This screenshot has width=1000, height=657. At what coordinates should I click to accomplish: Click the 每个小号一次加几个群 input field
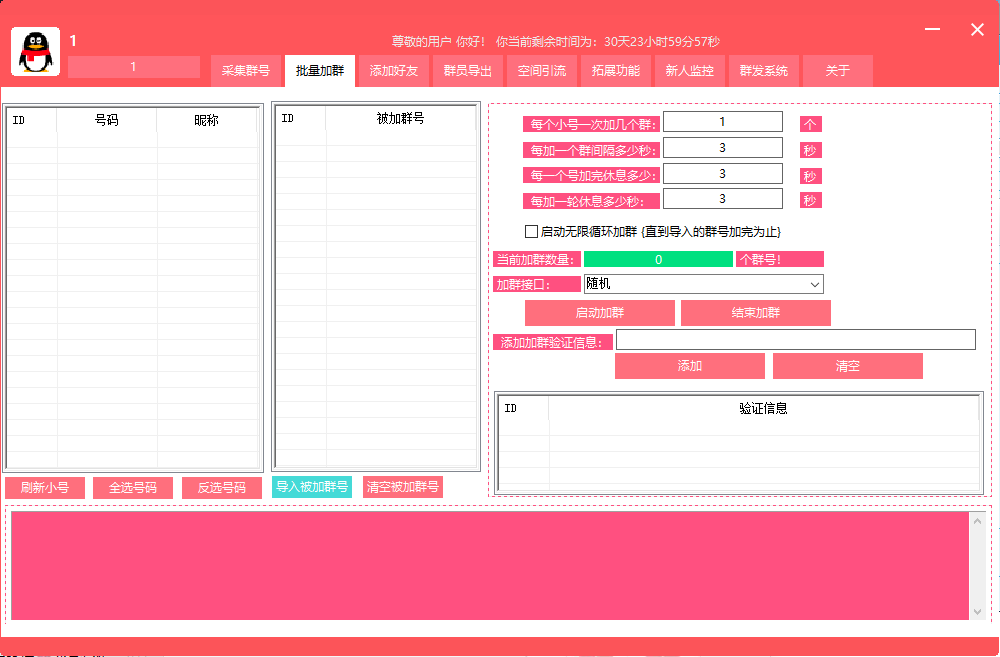723,122
